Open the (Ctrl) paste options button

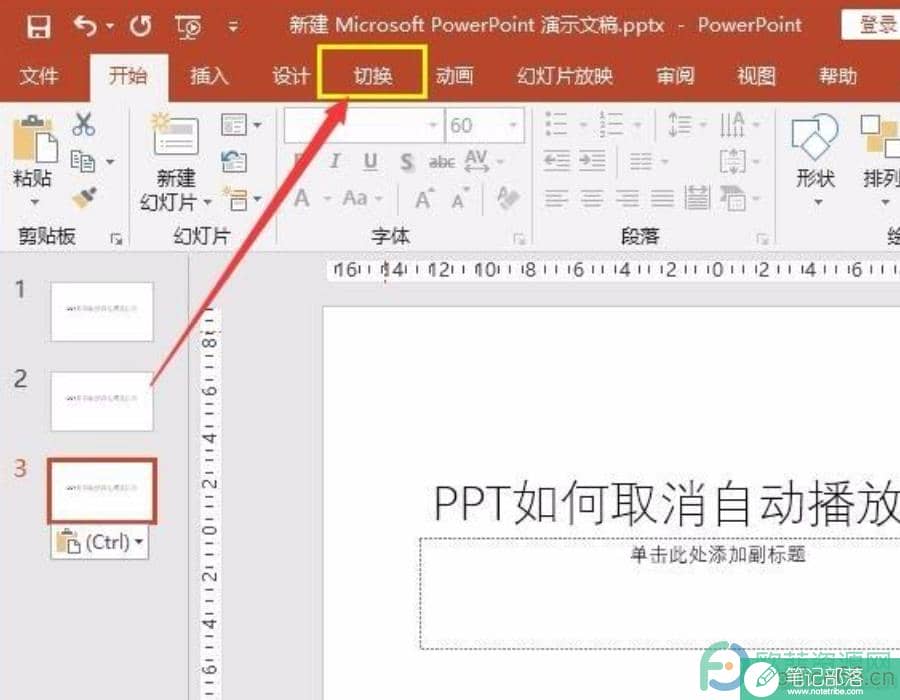click(99, 542)
